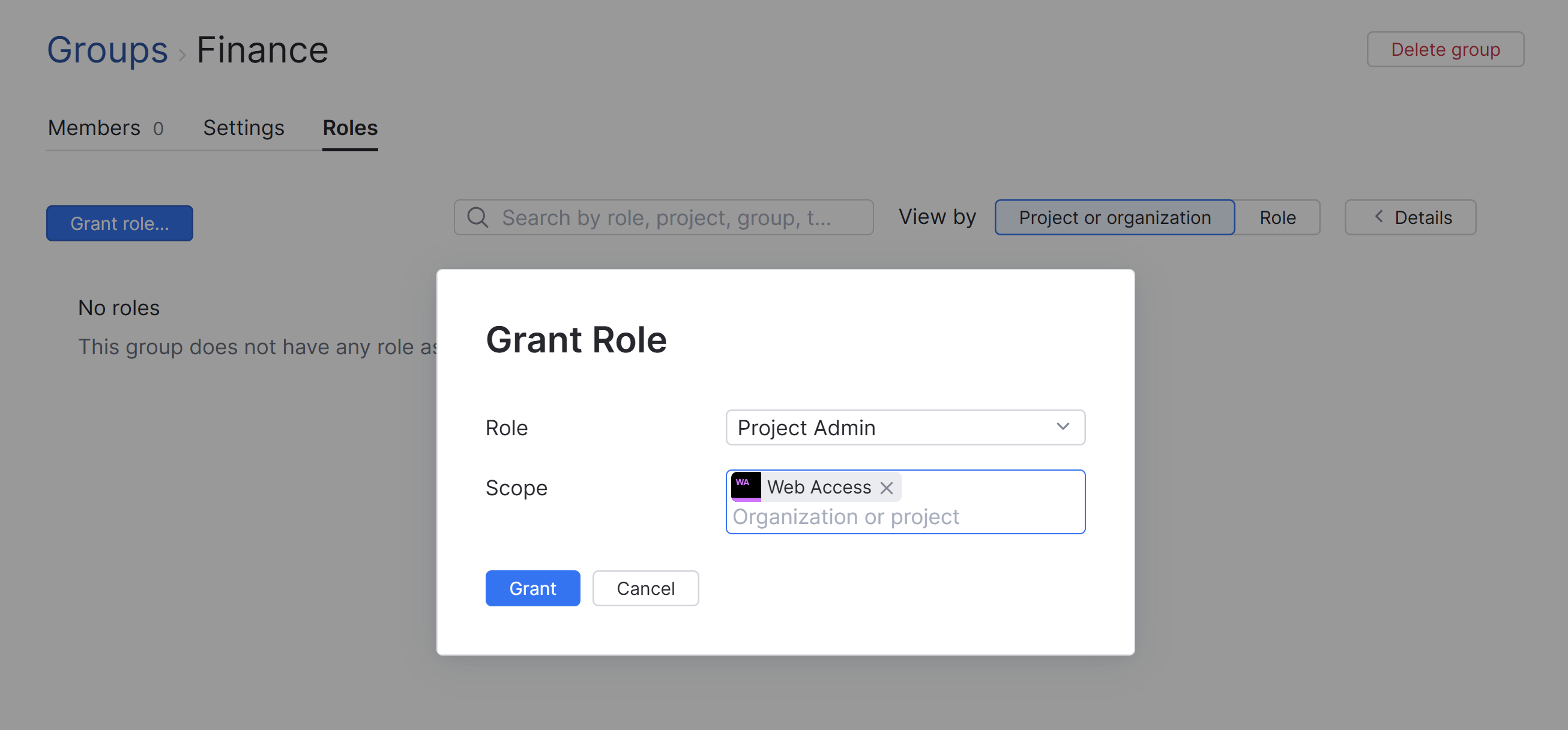Click the Web Access tag label
Screen dimensions: 1568x730
coord(819,487)
